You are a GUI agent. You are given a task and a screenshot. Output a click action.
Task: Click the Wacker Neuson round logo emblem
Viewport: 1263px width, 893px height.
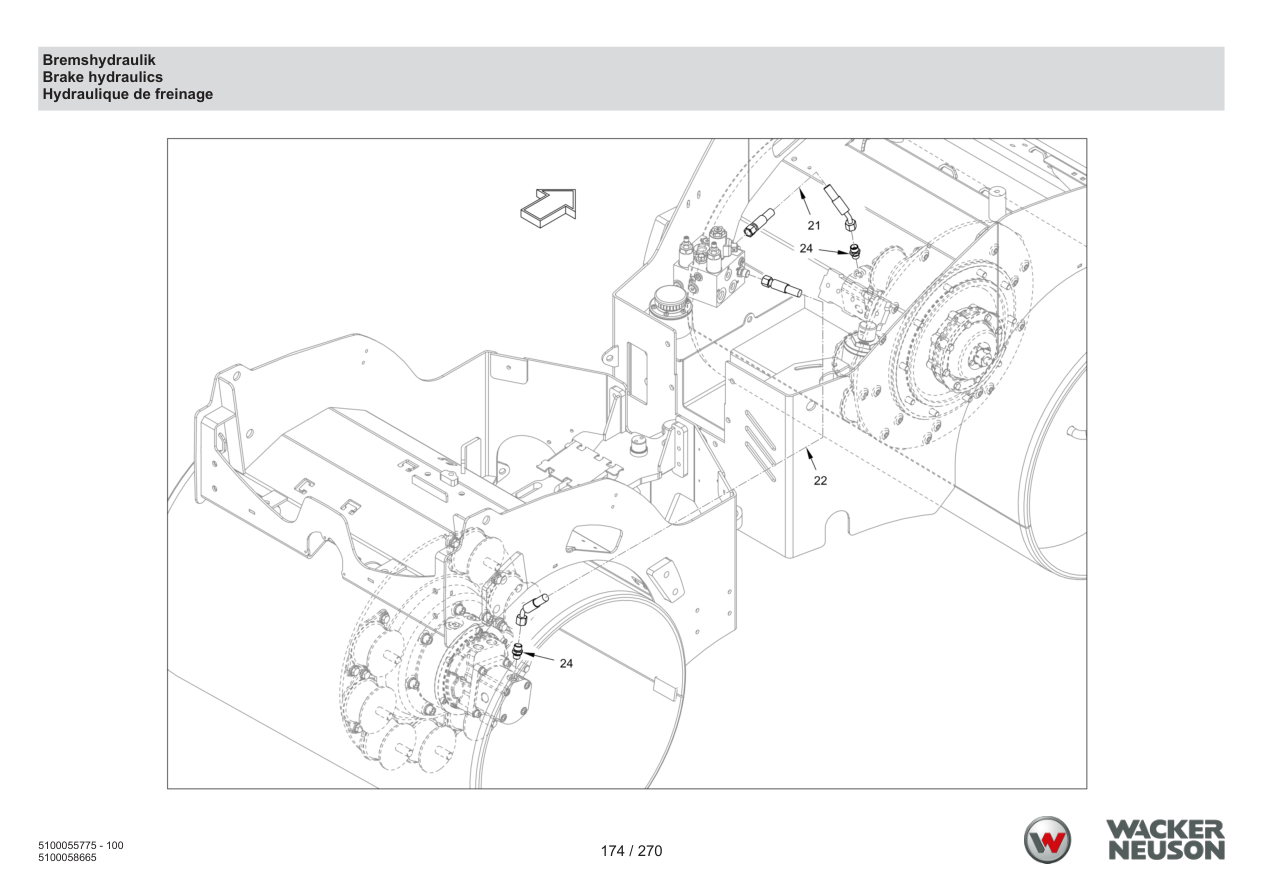tap(1046, 840)
